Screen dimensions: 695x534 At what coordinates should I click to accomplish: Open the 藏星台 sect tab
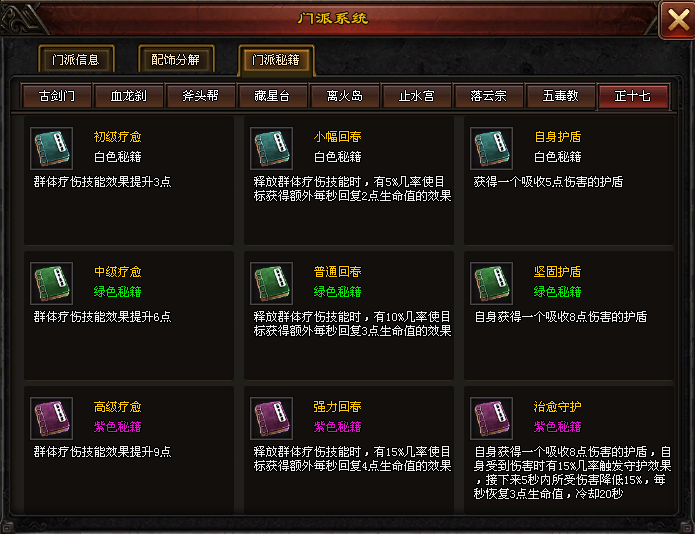click(x=273, y=96)
